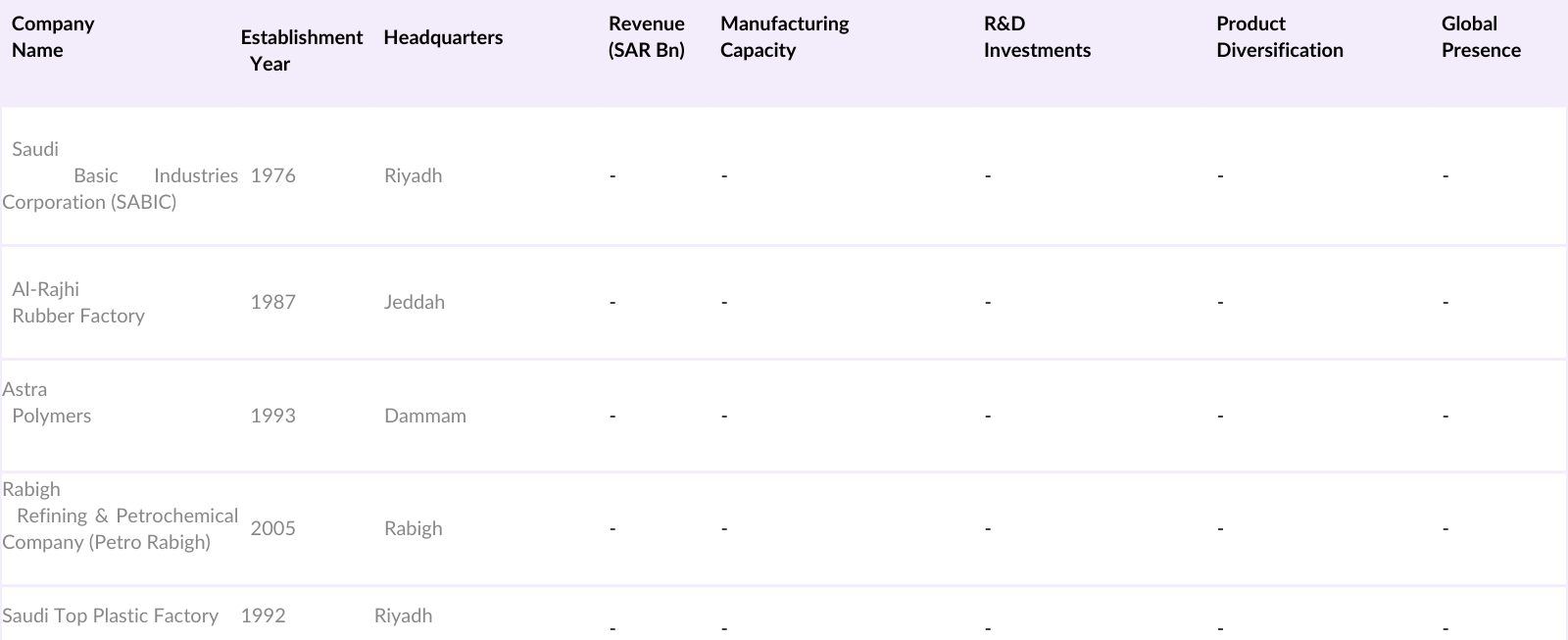
Task: Click establishment year 1976
Action: point(272,175)
